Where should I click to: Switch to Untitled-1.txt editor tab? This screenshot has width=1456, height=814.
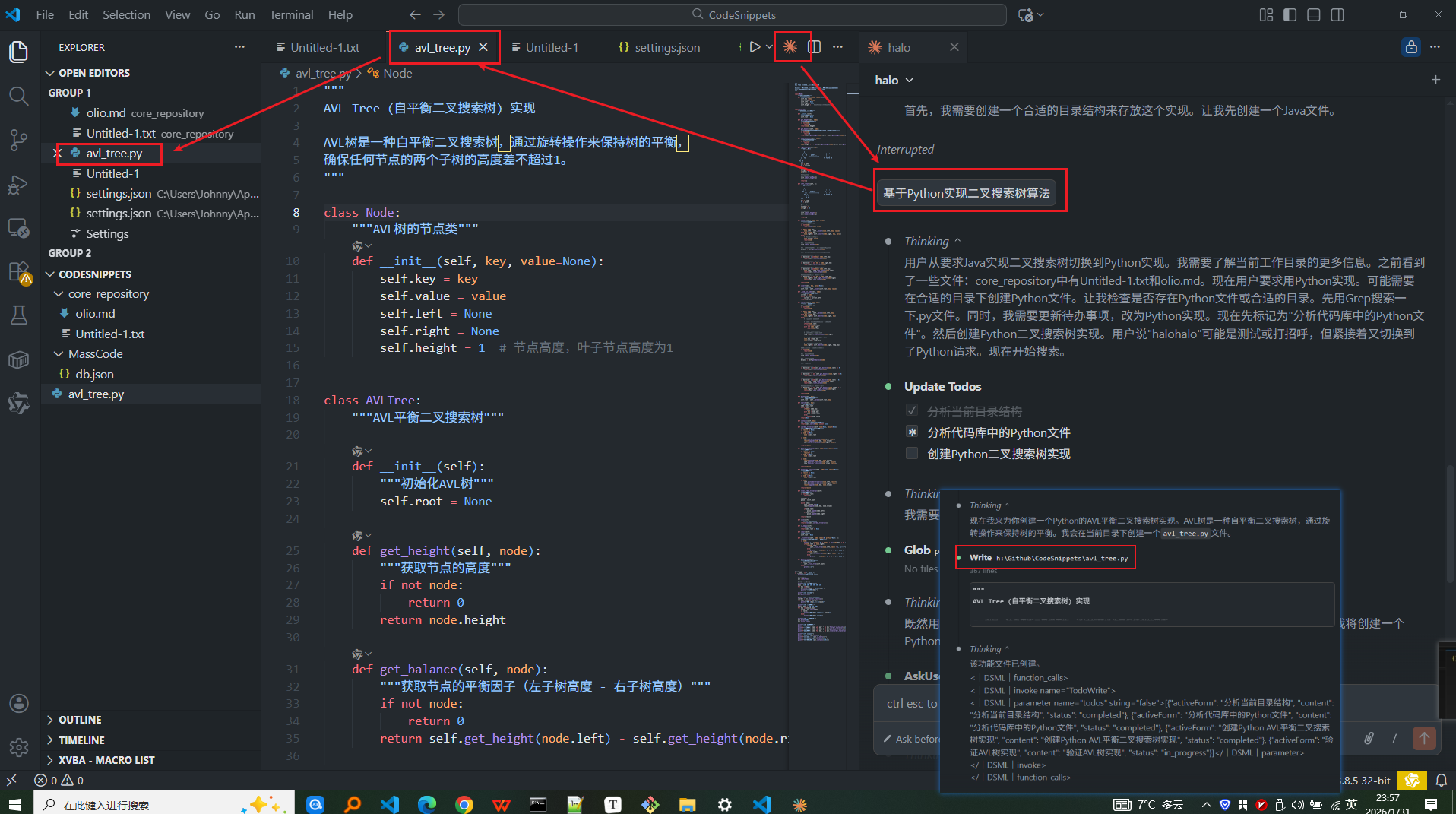pos(318,47)
